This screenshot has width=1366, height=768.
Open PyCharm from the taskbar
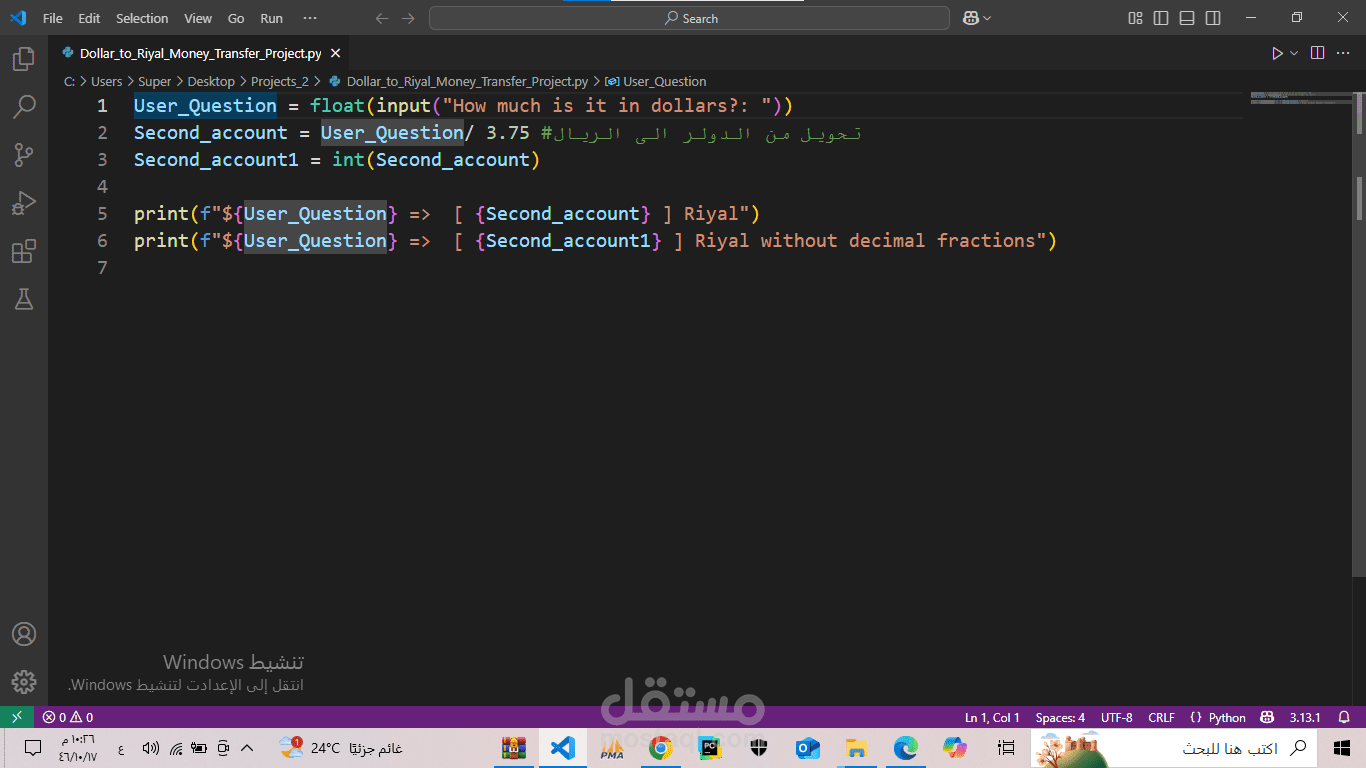tap(709, 748)
